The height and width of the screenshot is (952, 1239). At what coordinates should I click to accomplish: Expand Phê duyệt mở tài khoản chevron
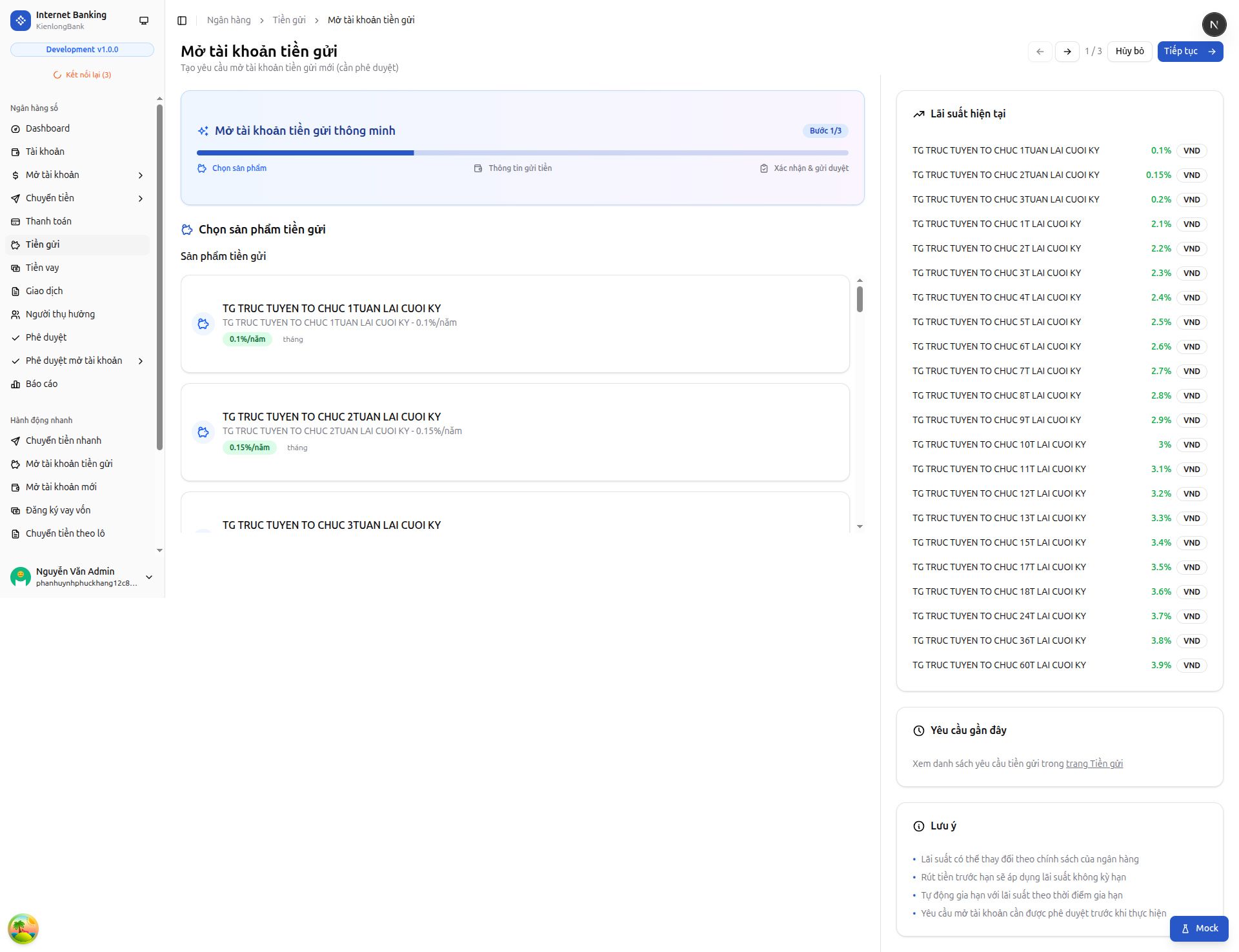pyautogui.click(x=141, y=361)
